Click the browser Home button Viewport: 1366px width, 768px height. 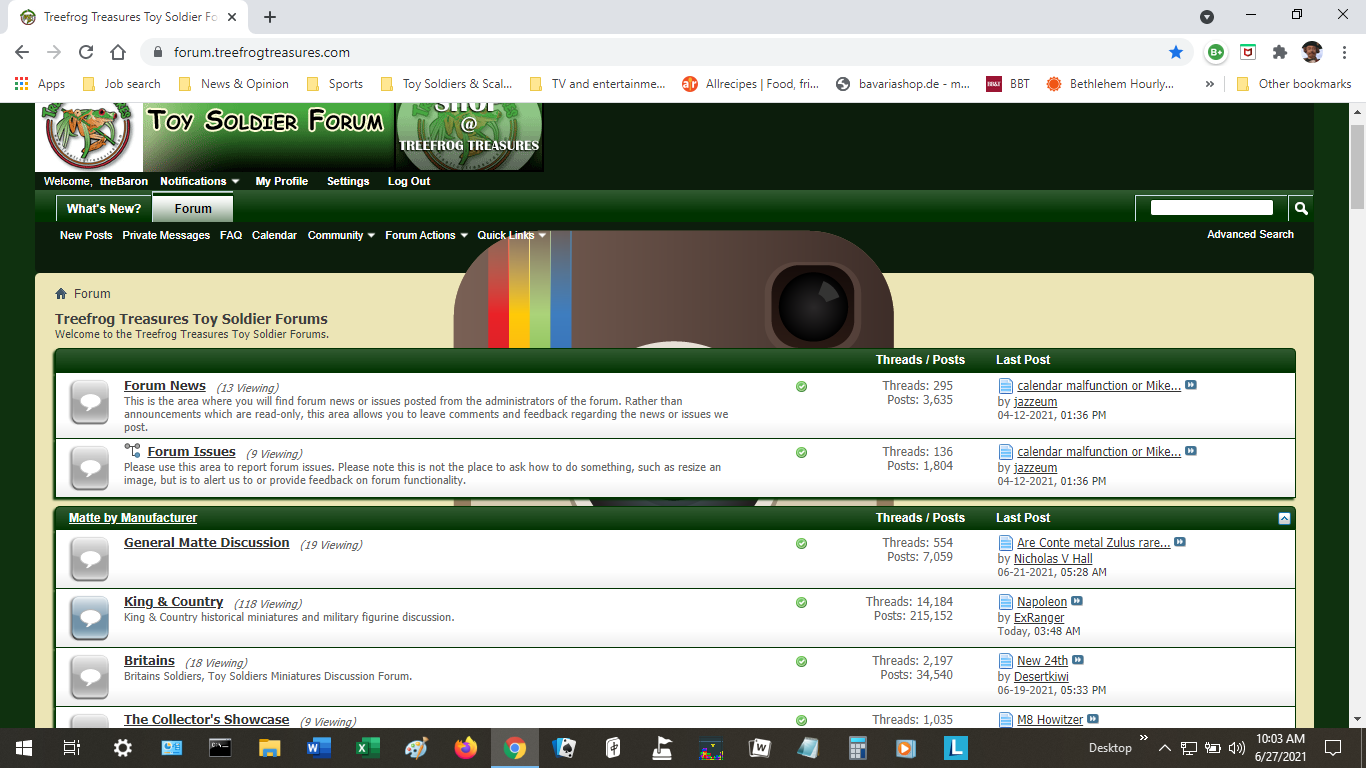(118, 52)
